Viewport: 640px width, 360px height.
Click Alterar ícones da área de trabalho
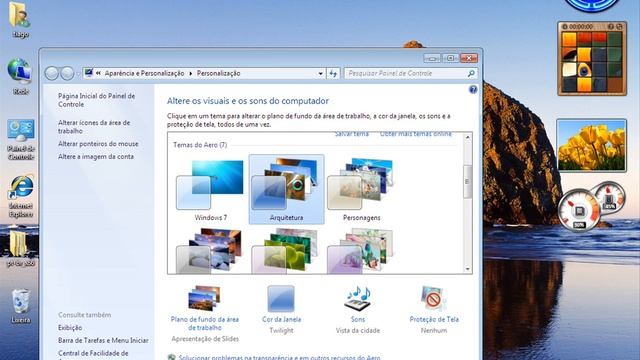click(x=94, y=127)
